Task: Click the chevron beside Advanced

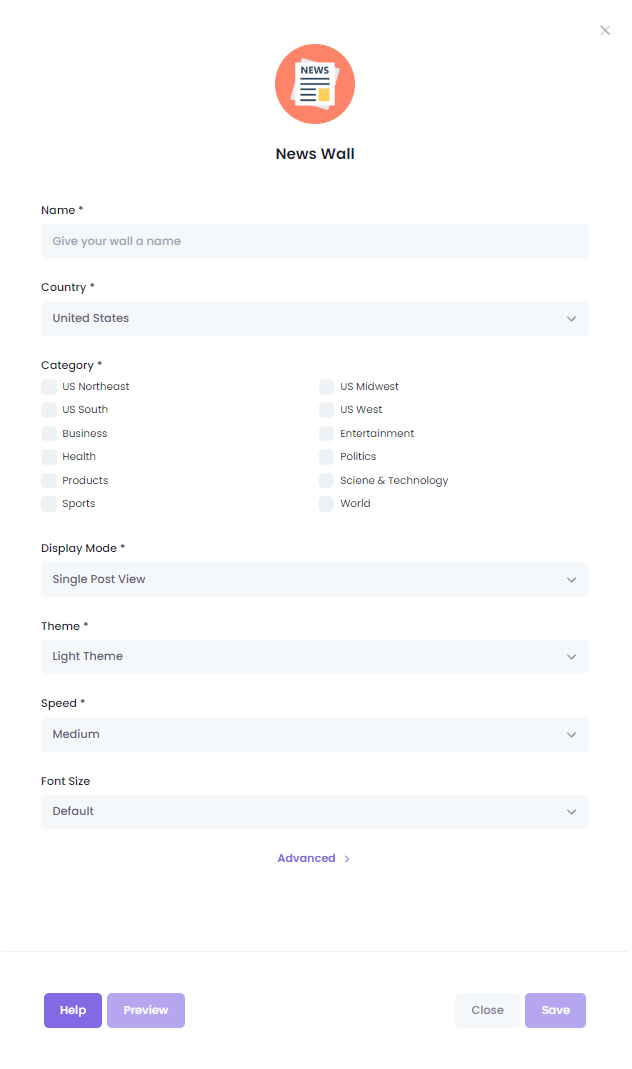Action: click(347, 858)
